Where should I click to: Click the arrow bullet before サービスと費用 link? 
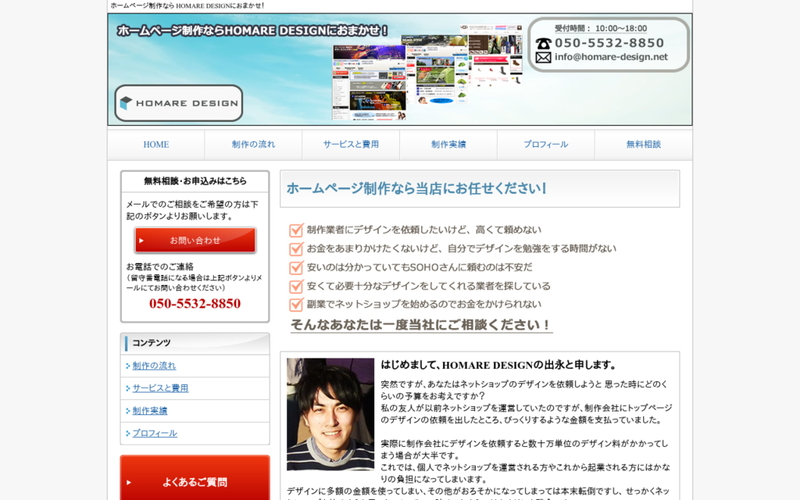pos(128,388)
